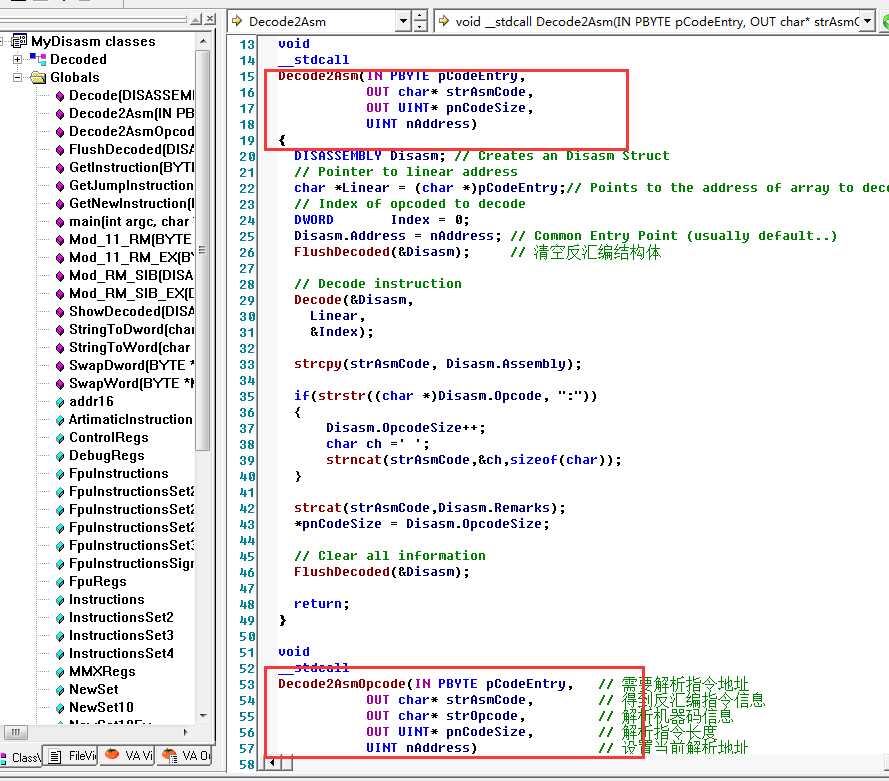Click the variable icon beside InstructionsSet3

[60, 636]
